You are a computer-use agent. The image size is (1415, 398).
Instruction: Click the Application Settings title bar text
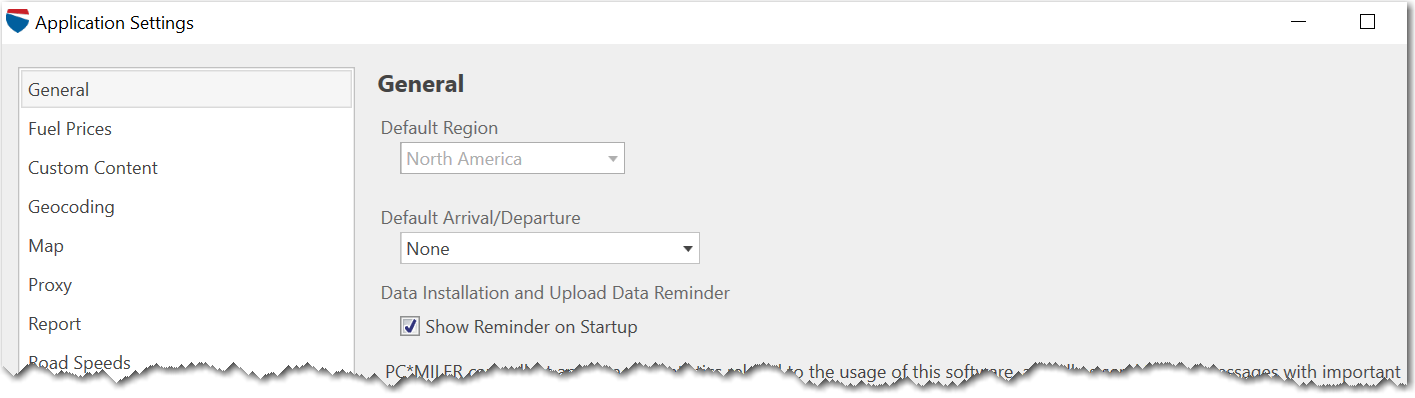[114, 23]
